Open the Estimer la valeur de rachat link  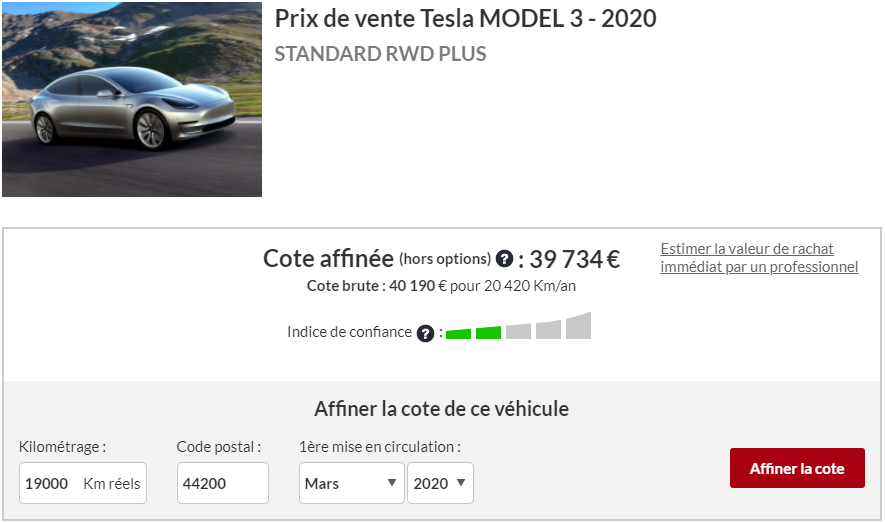click(759, 258)
